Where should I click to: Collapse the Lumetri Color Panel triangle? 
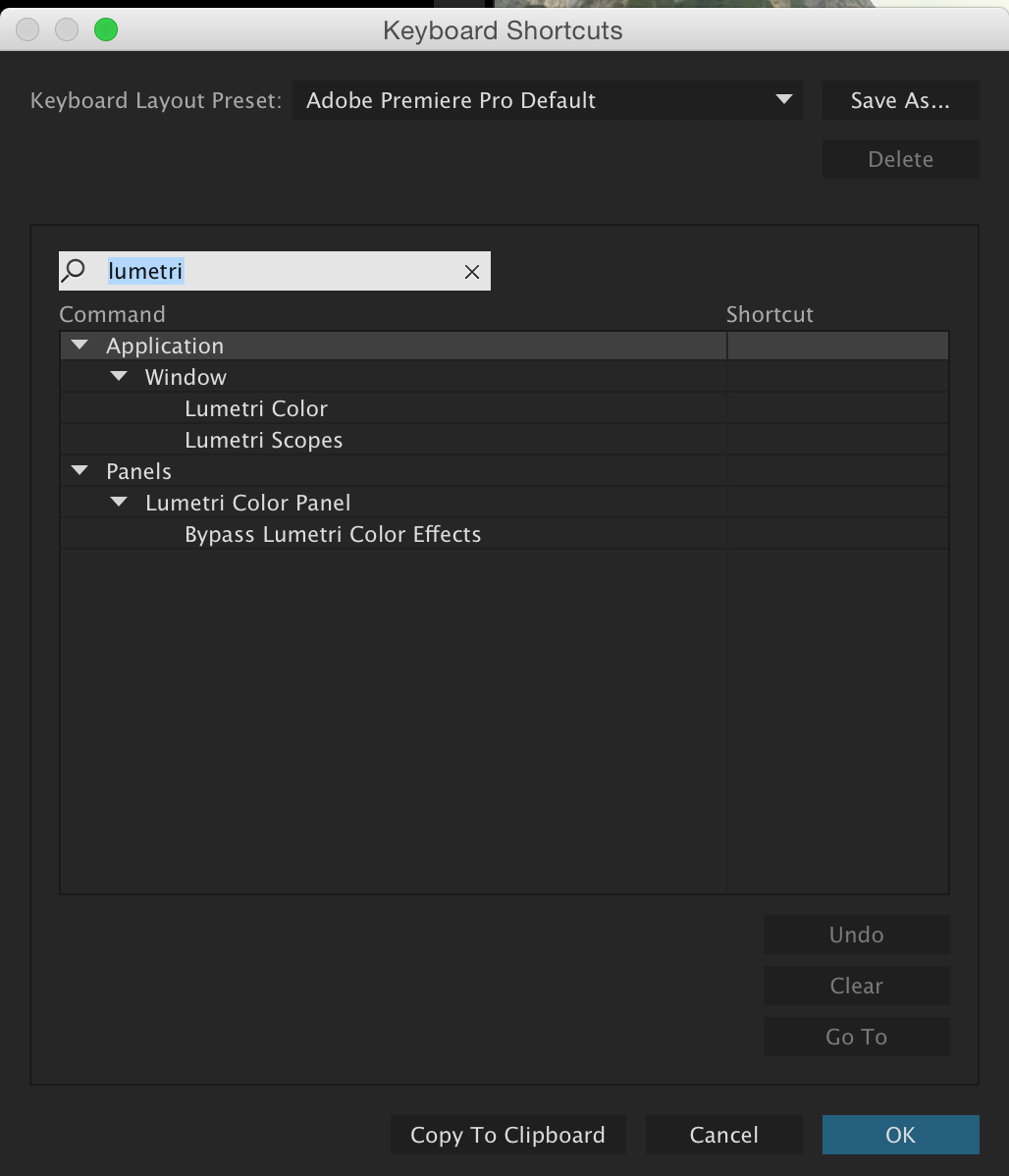click(x=119, y=503)
